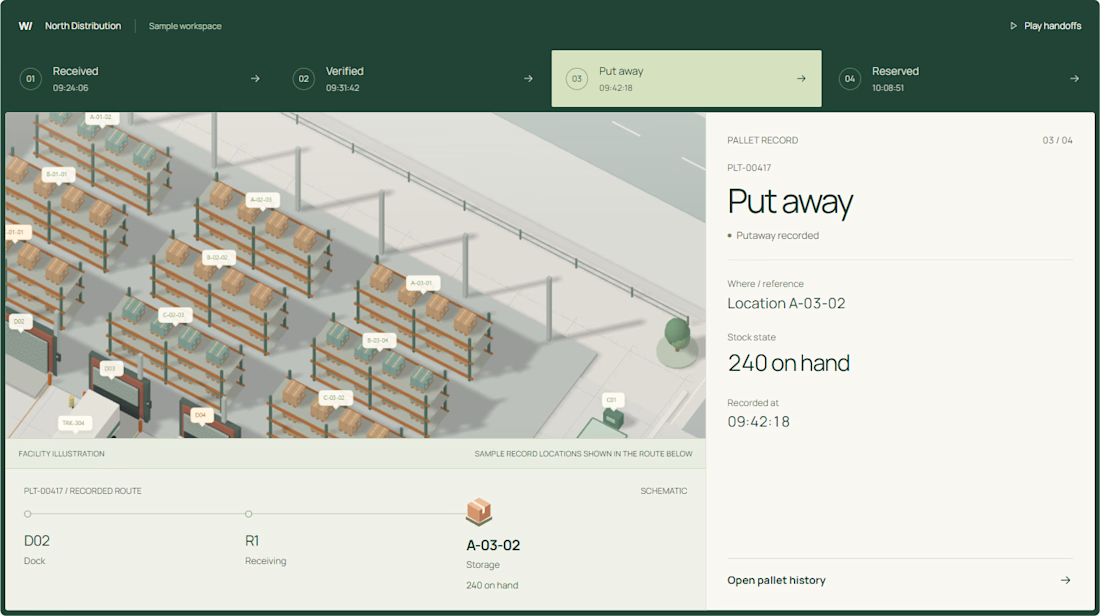
Task: Click the D03 dock door tag on the map
Action: point(110,368)
